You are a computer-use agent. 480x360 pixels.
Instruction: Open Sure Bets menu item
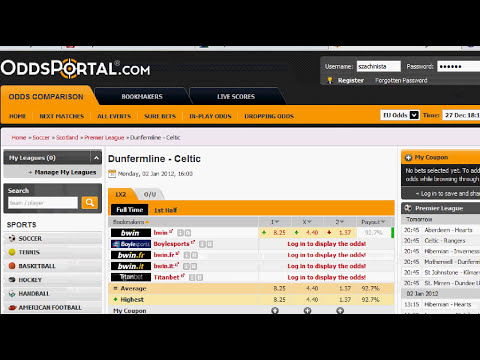(160, 116)
